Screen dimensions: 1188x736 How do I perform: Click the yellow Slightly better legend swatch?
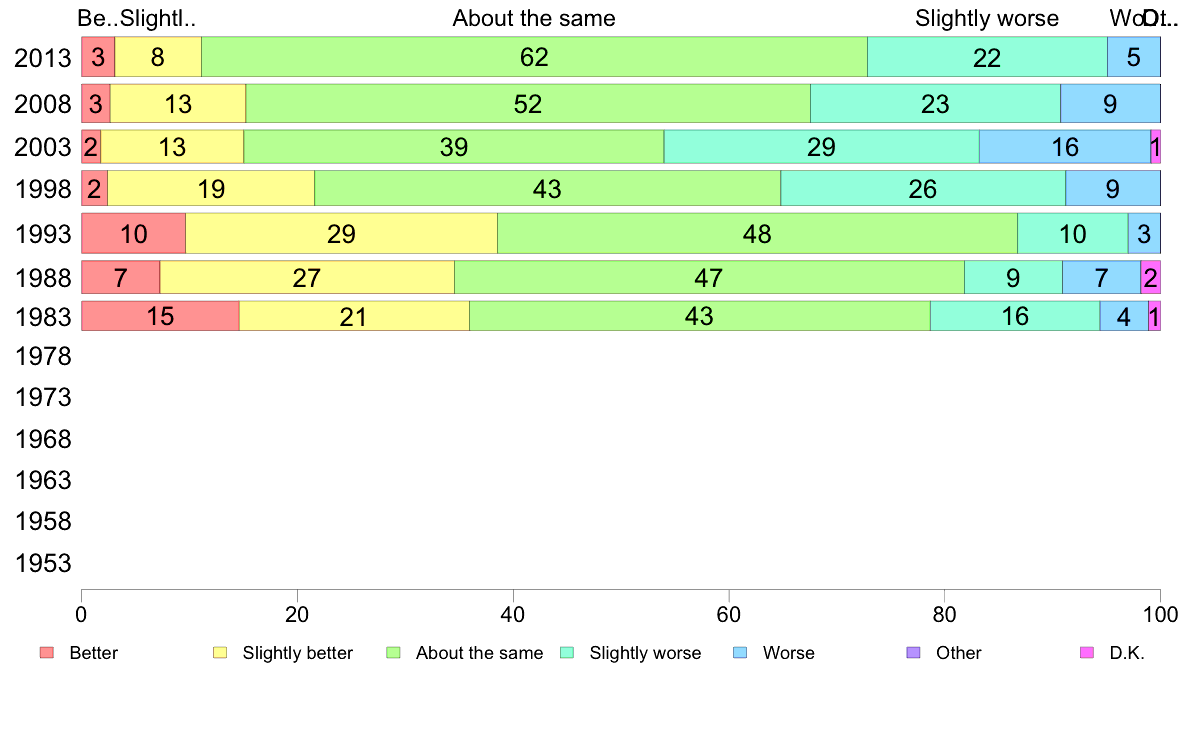click(x=220, y=653)
